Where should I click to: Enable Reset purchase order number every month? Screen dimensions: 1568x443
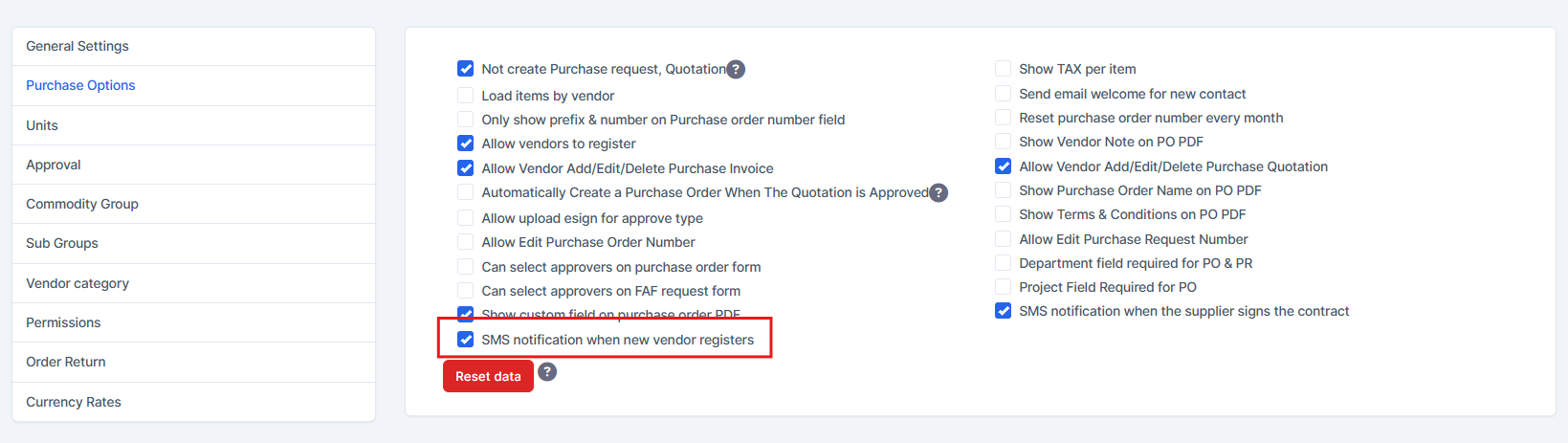(x=1004, y=118)
